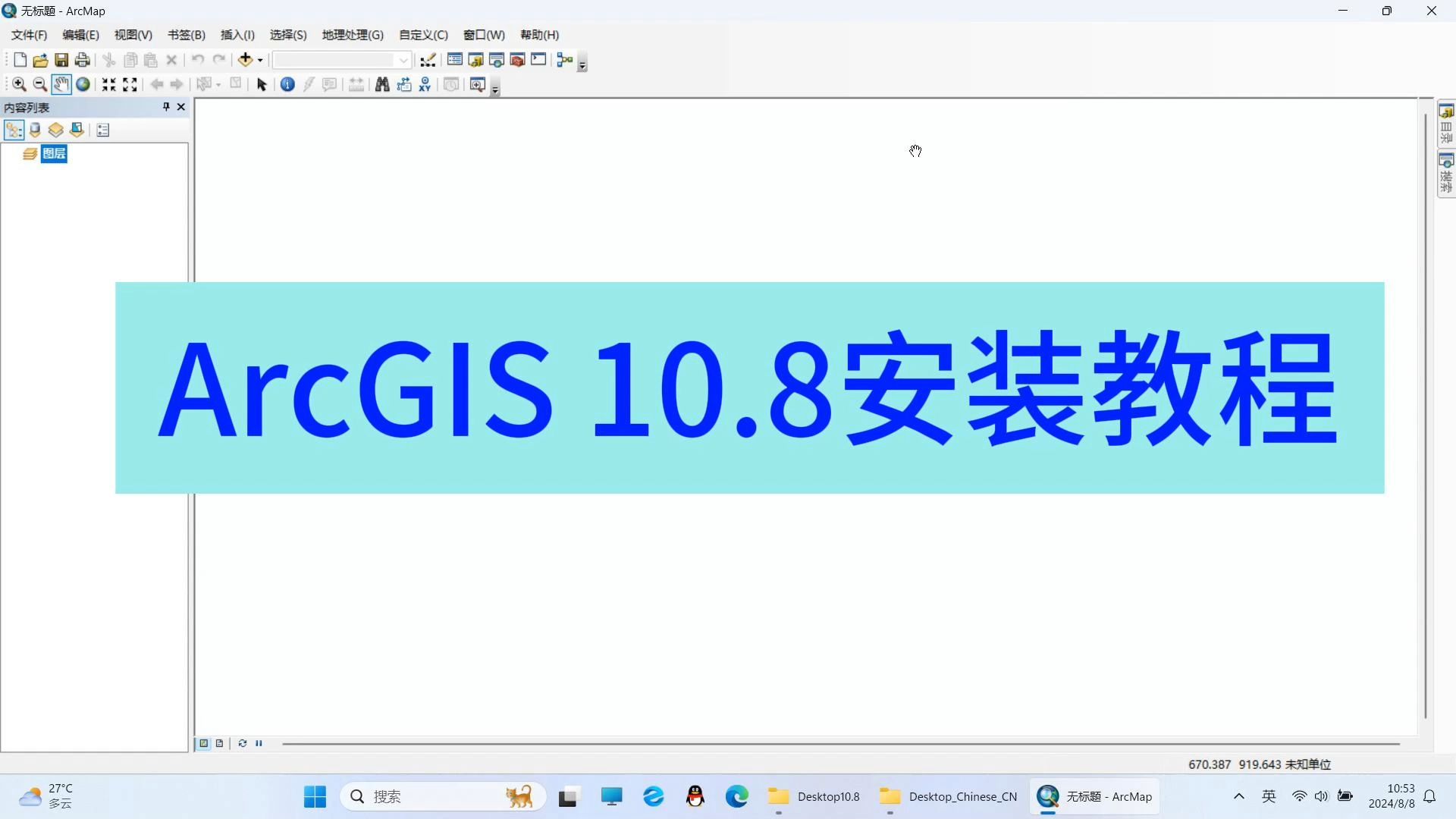Open the Find tool

tap(382, 84)
